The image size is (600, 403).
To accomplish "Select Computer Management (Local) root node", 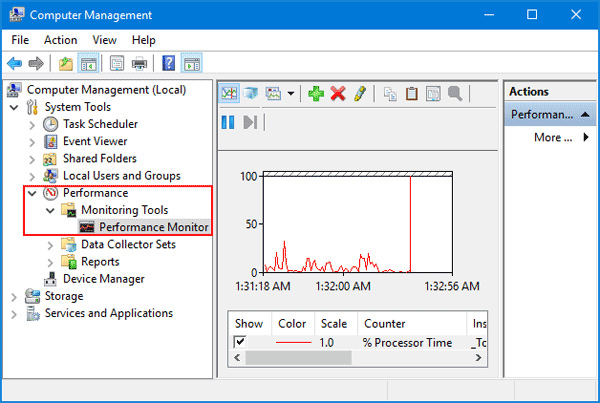I will pyautogui.click(x=106, y=90).
